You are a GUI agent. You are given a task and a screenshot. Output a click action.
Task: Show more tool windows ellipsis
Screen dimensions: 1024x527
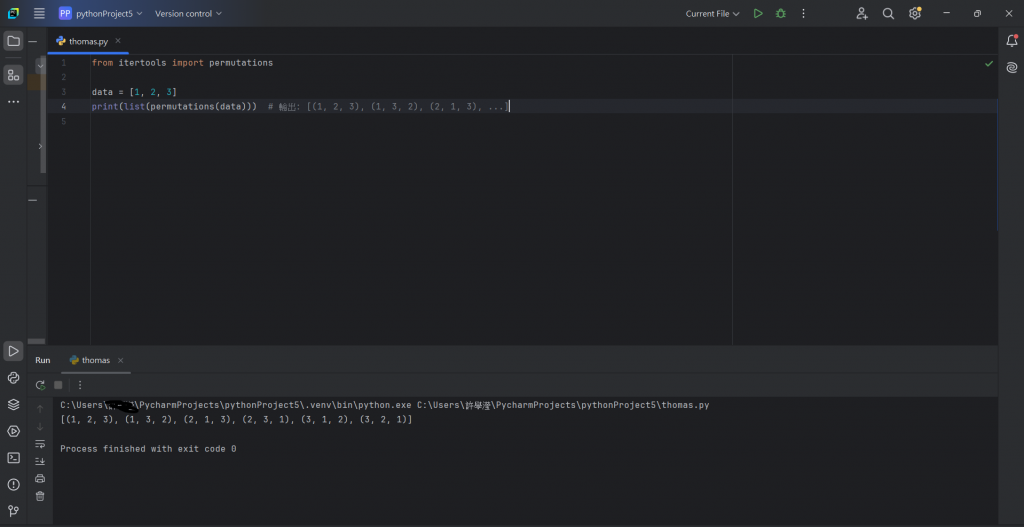(13, 102)
